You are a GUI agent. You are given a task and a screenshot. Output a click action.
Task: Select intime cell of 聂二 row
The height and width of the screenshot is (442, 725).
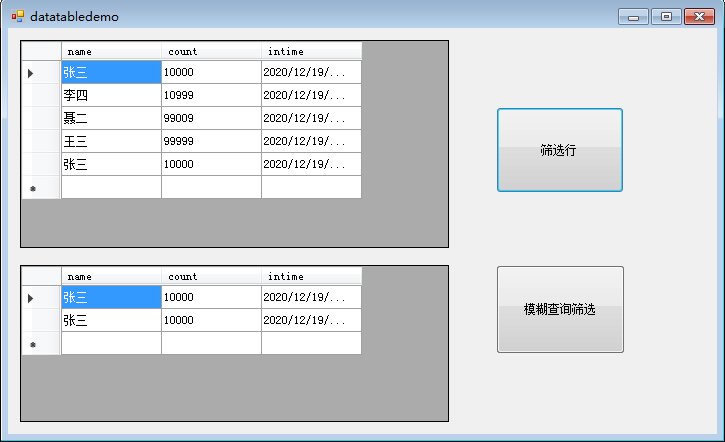[x=311, y=118]
